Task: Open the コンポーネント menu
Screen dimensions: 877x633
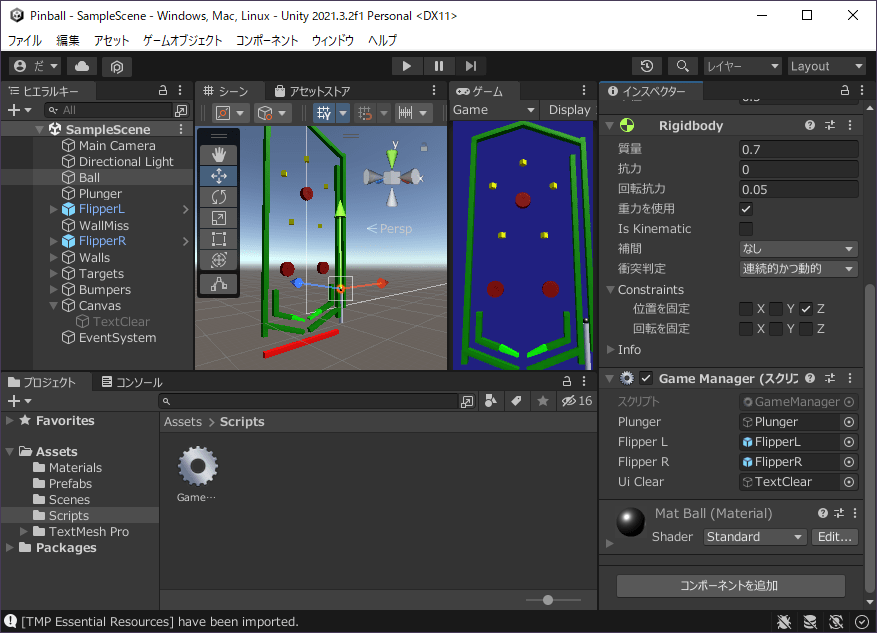Action: click(x=267, y=40)
